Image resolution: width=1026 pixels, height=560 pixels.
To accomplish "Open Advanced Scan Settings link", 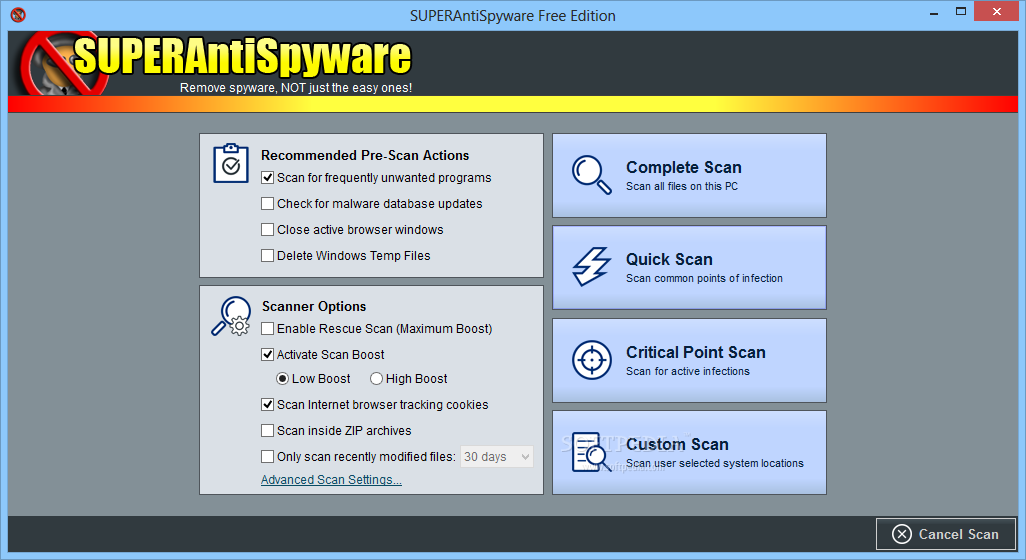I will coord(331,480).
